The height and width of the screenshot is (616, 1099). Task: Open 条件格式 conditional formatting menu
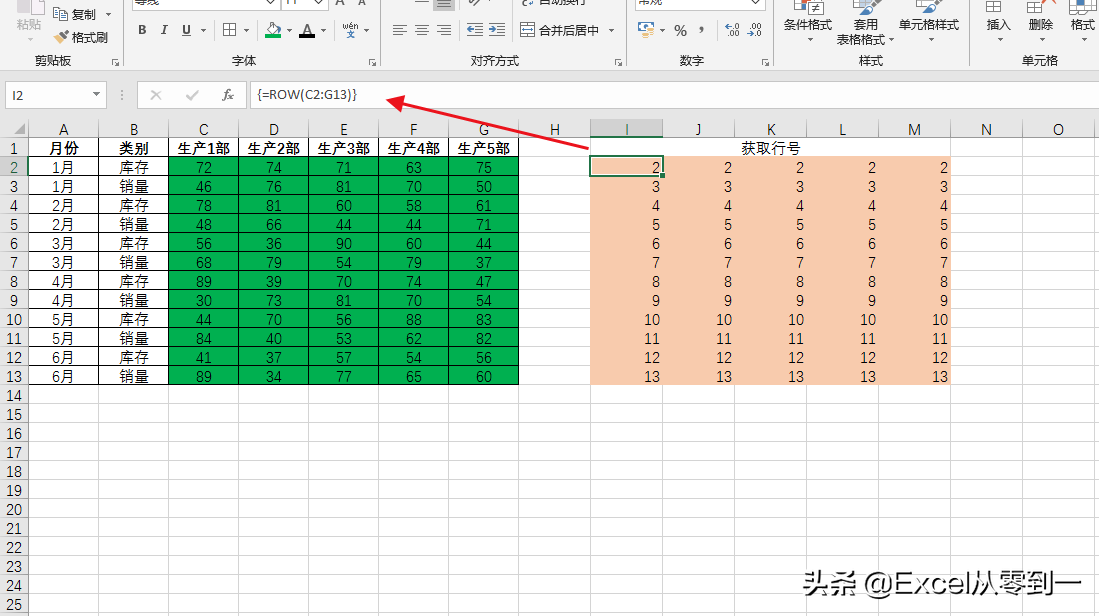(x=807, y=22)
